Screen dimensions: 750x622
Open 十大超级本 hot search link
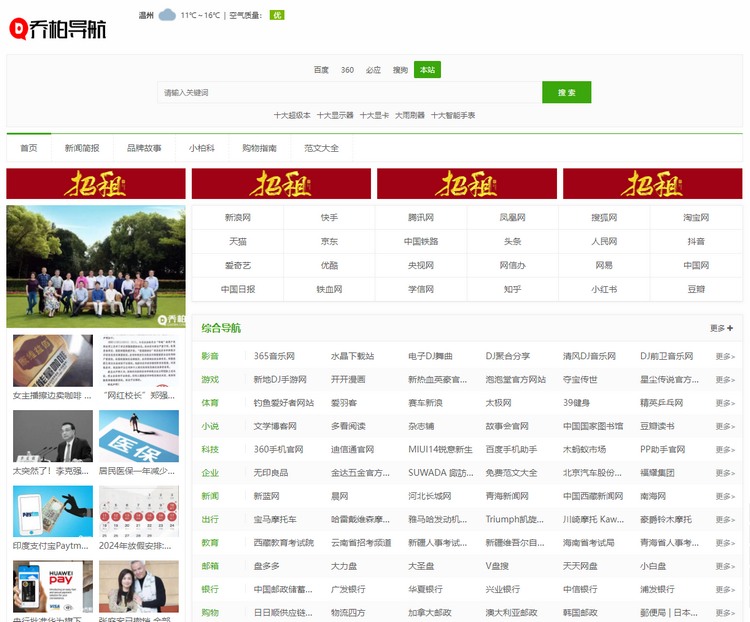[x=292, y=115]
